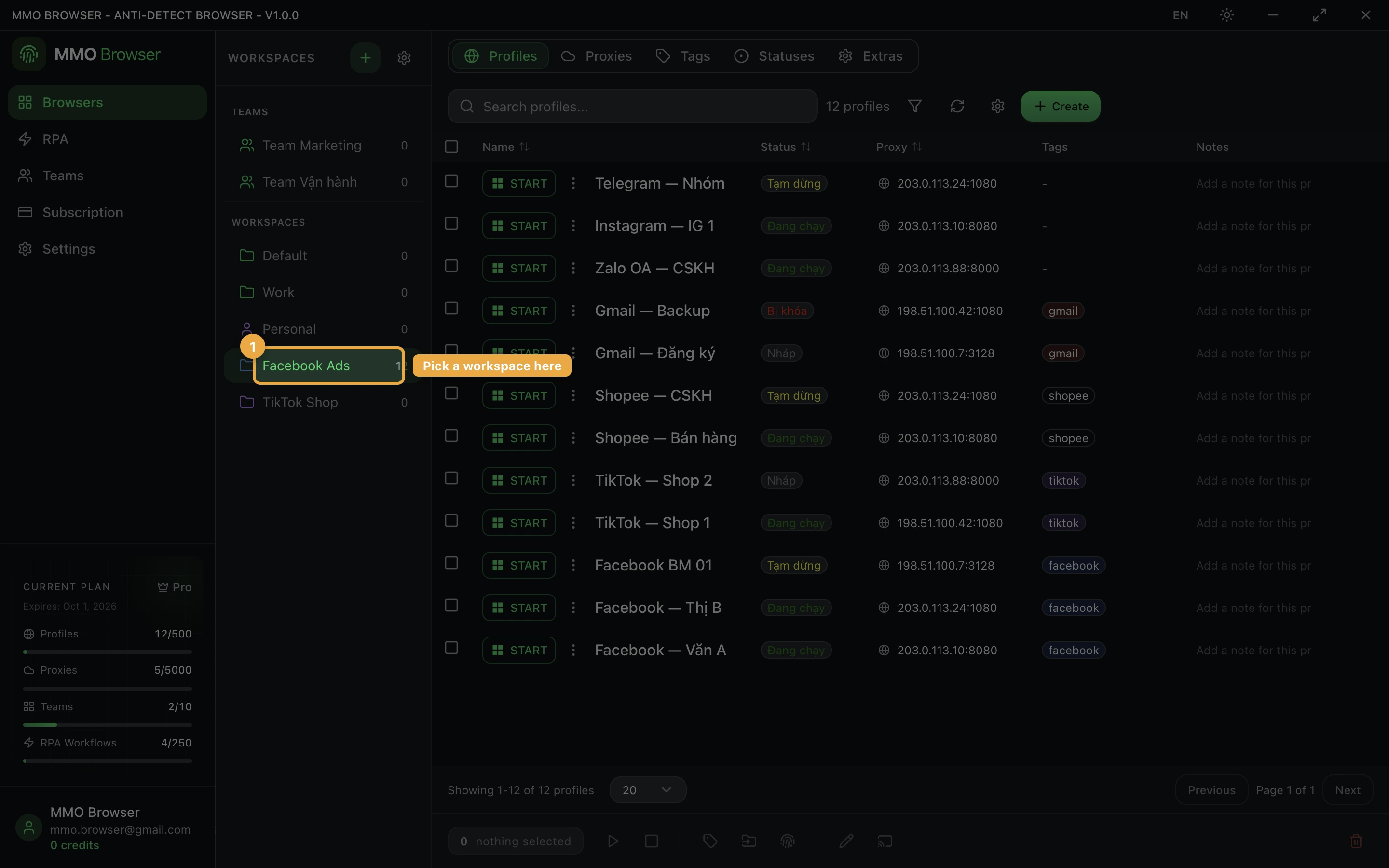Viewport: 1389px width, 868px height.
Task: Check the Shopee — CSKH row checkbox
Action: coord(452,393)
